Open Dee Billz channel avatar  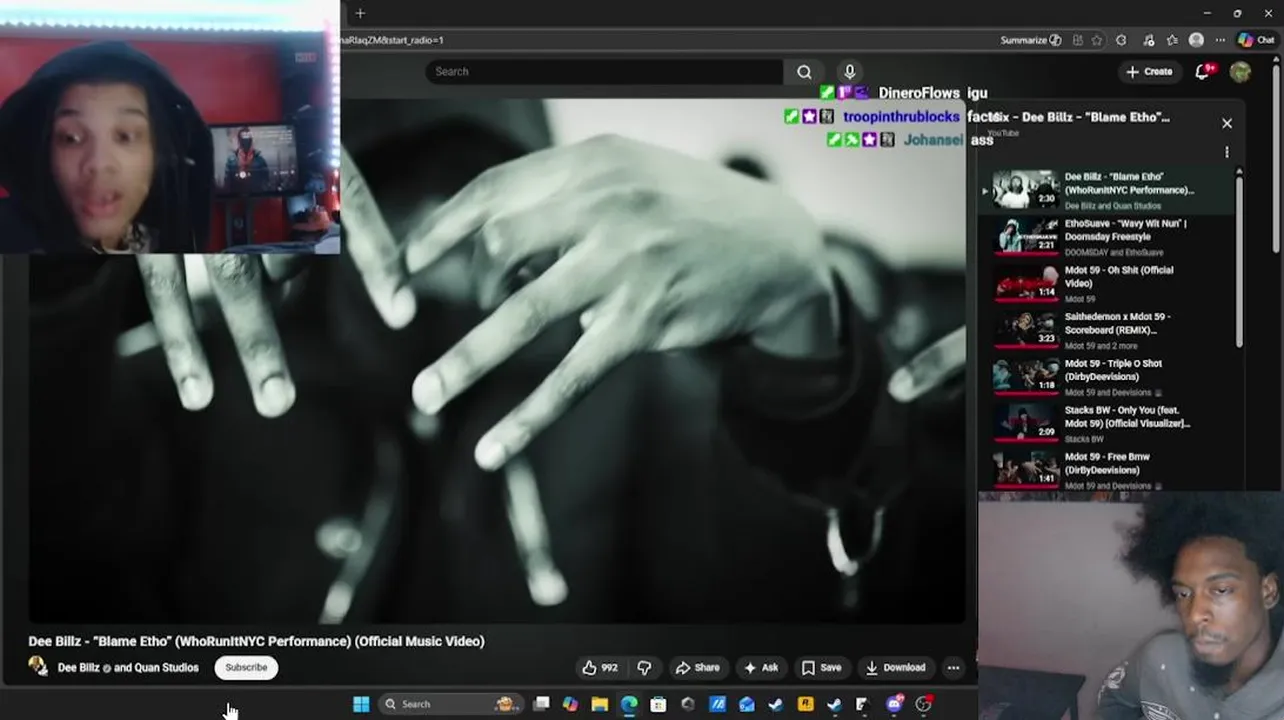coord(38,667)
